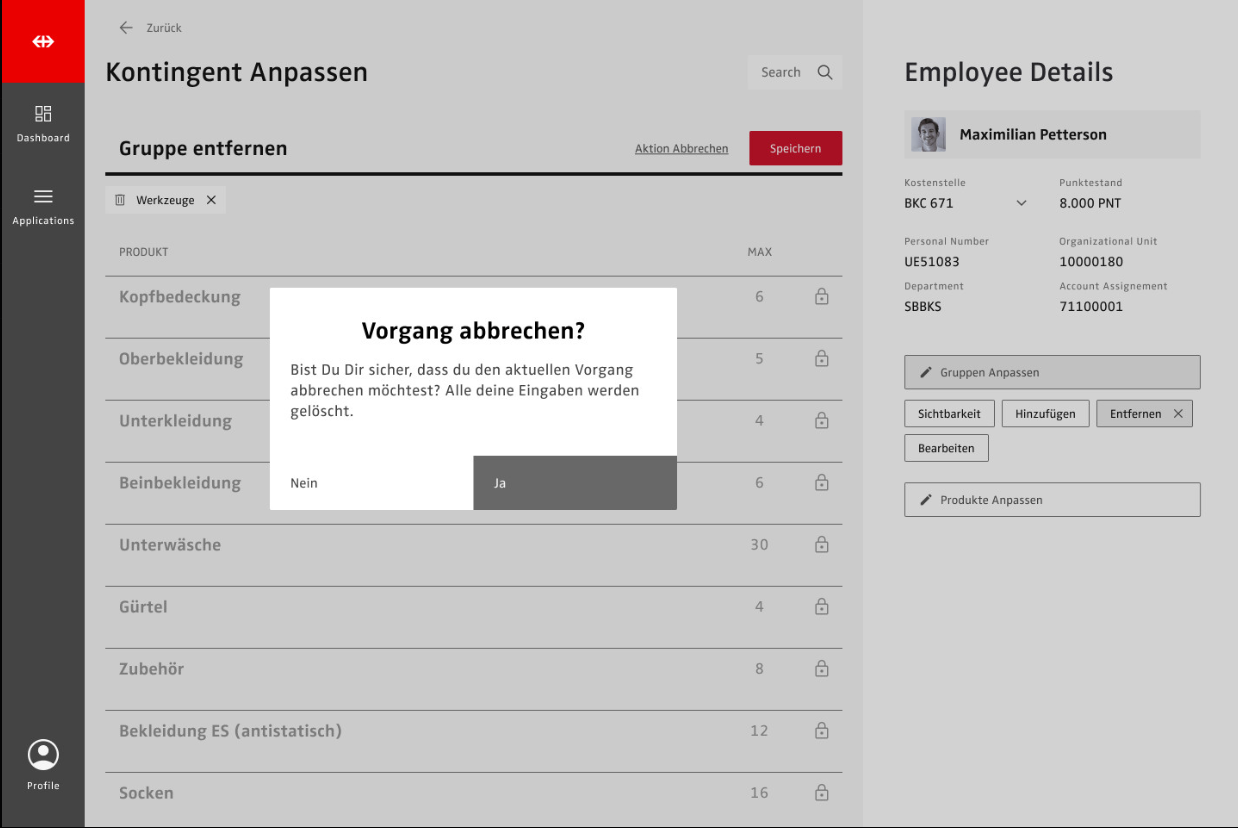Image resolution: width=1238 pixels, height=828 pixels.
Task: Remove the Werkzeuge chip via its X
Action: coord(211,200)
